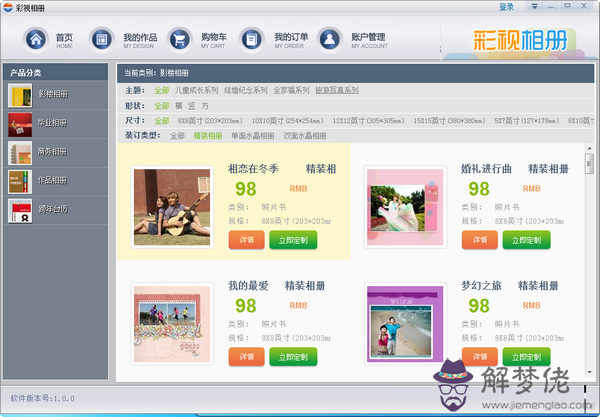The width and height of the screenshot is (600, 417).
Task: Select the 影楼相册 category icon
Action: coord(20,95)
